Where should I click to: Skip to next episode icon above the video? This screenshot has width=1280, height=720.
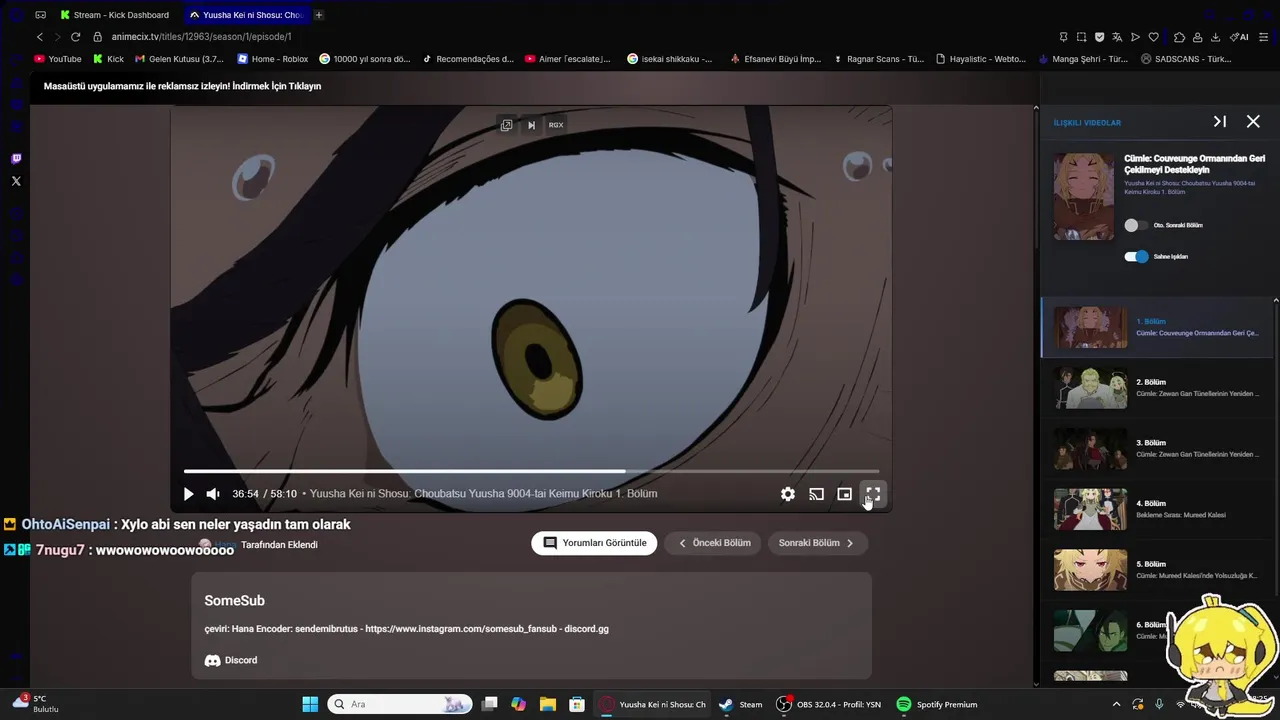(x=531, y=125)
